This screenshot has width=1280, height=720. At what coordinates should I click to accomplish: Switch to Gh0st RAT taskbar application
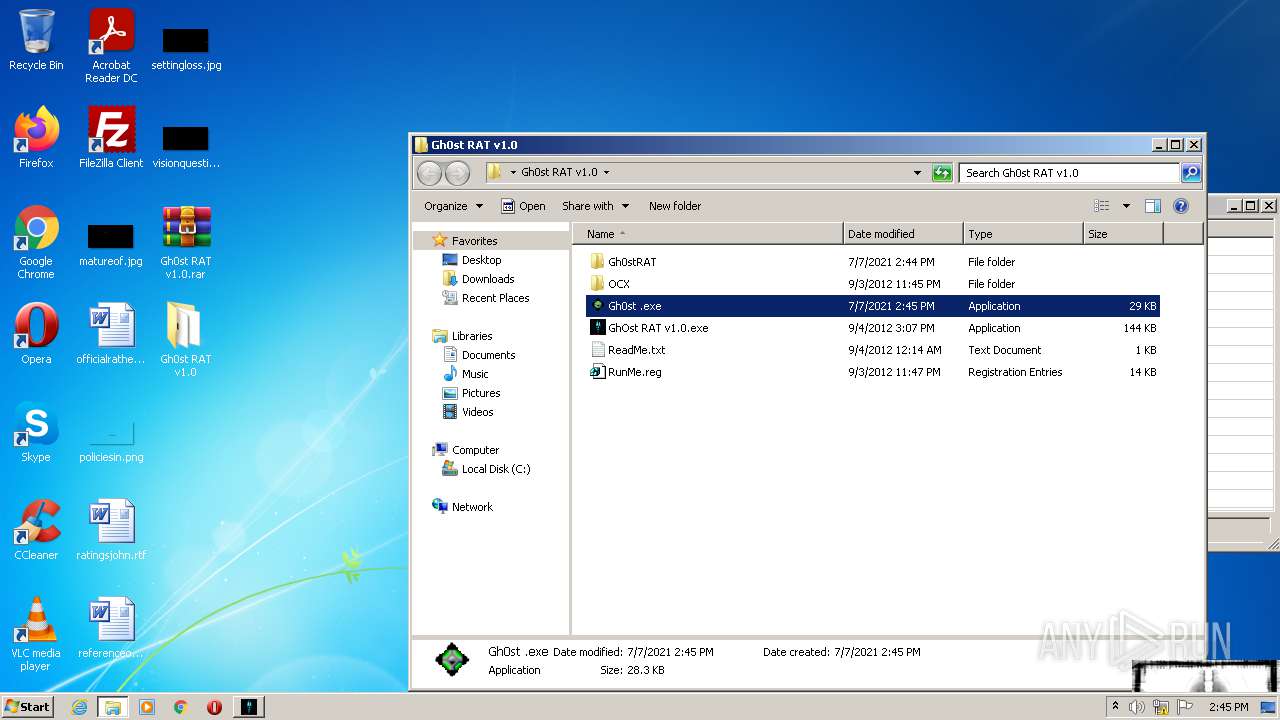249,707
